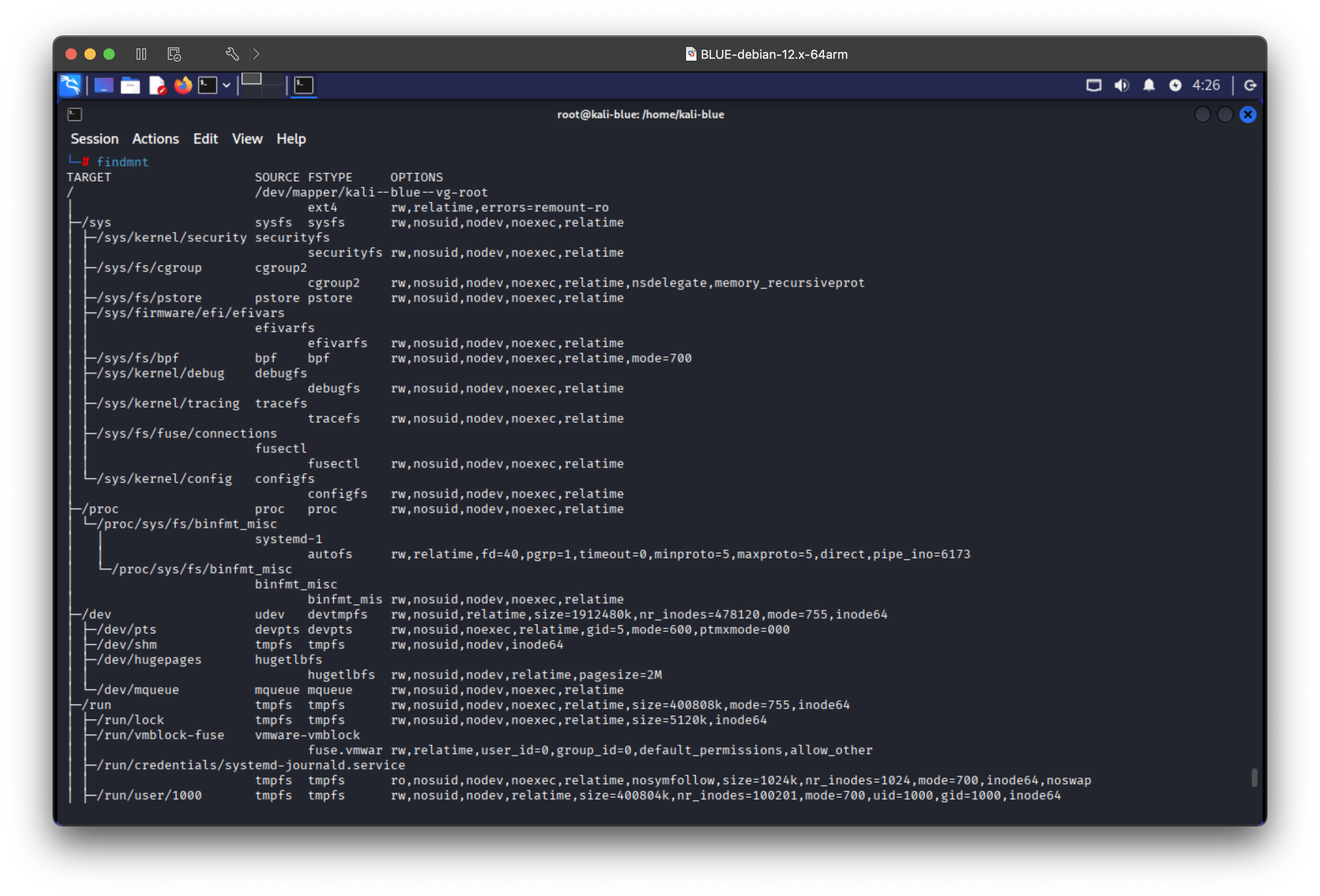Open the Actions menu

(x=155, y=138)
